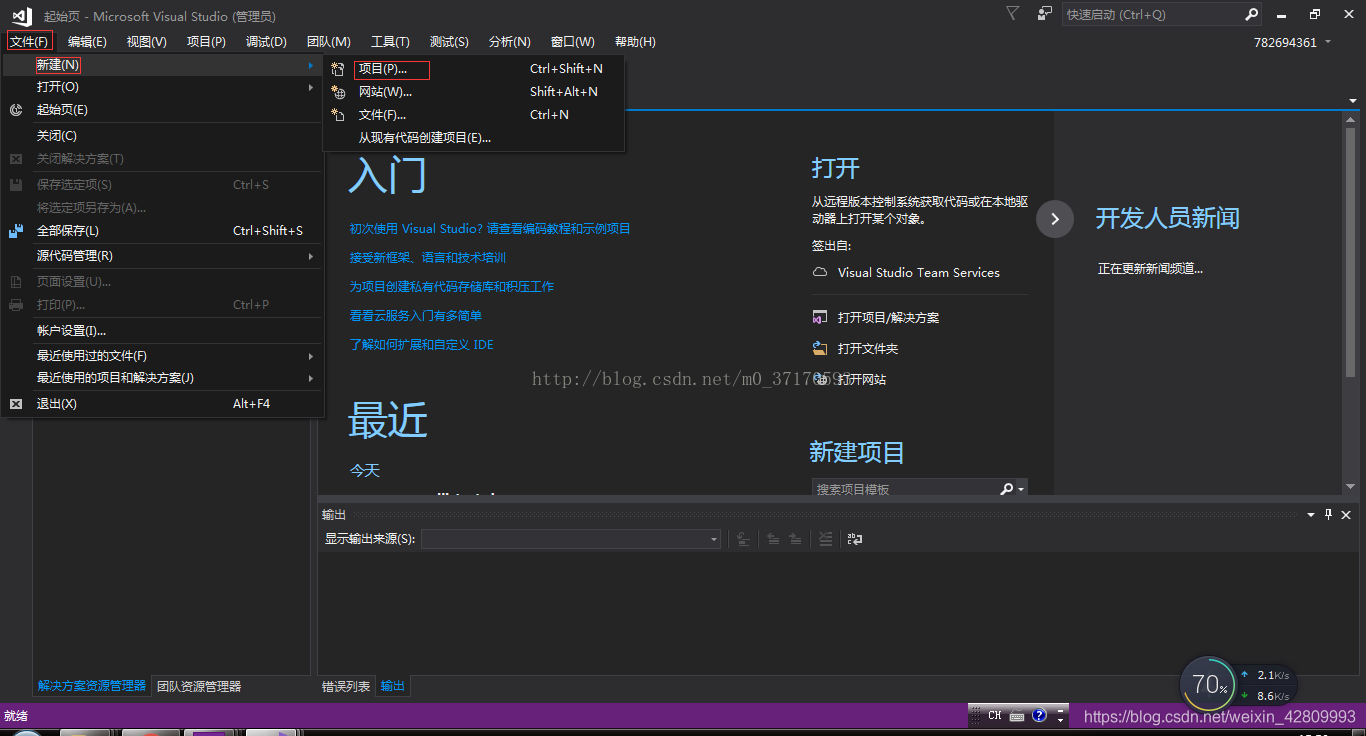Switch to 团队资源管理器 tab
This screenshot has height=736, width=1366.
199,686
